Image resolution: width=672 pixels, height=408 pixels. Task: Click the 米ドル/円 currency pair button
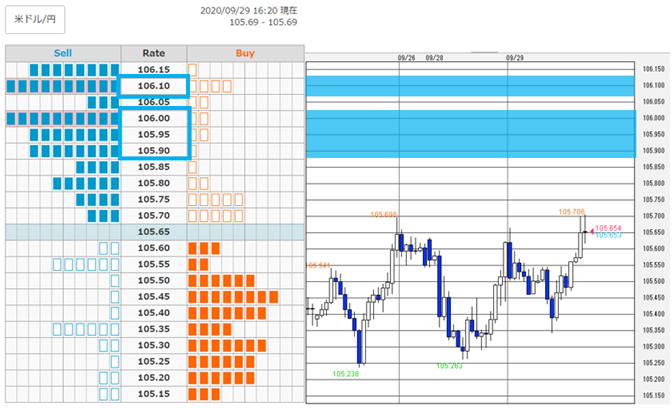(x=35, y=19)
